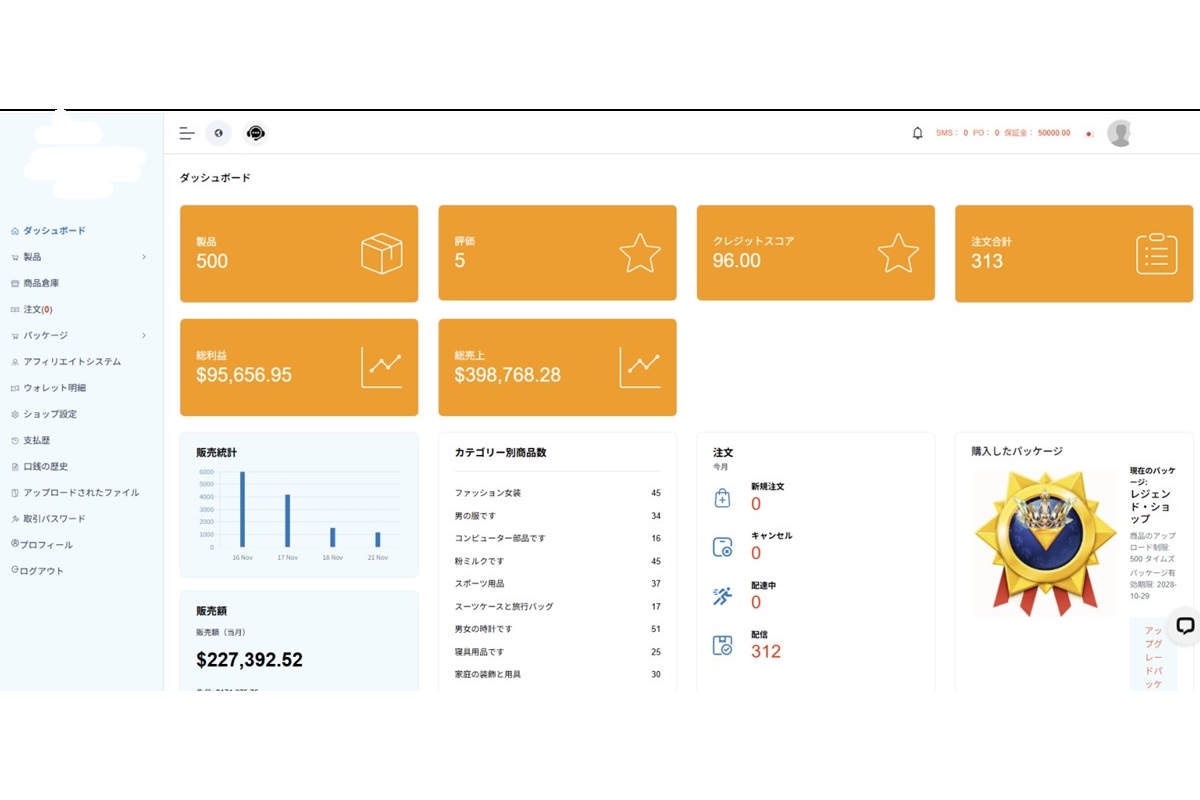Viewport: 1200px width, 800px height.
Task: Open the user avatar profile picture
Action: 1120,133
